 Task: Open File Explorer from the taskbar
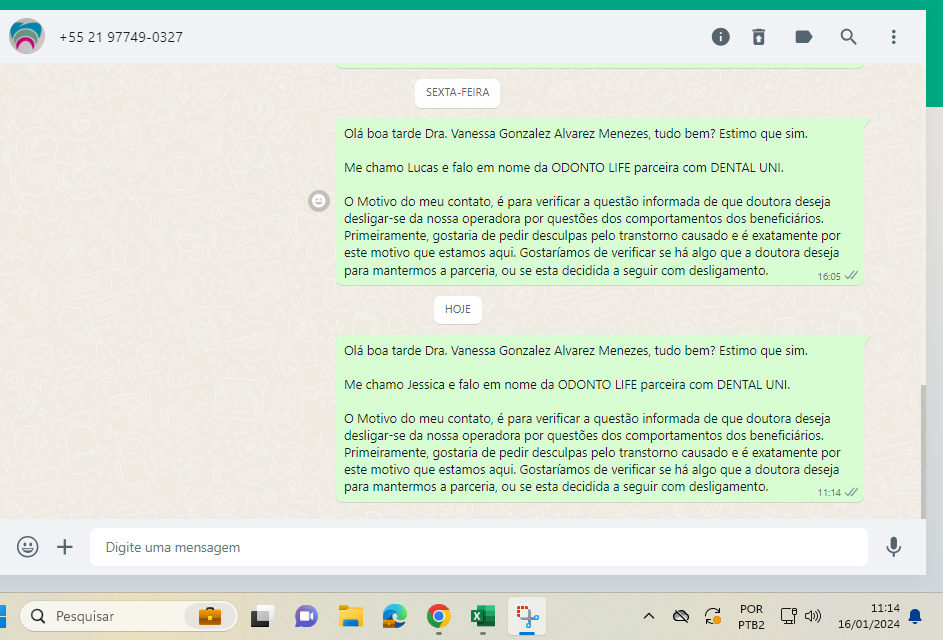(x=351, y=616)
